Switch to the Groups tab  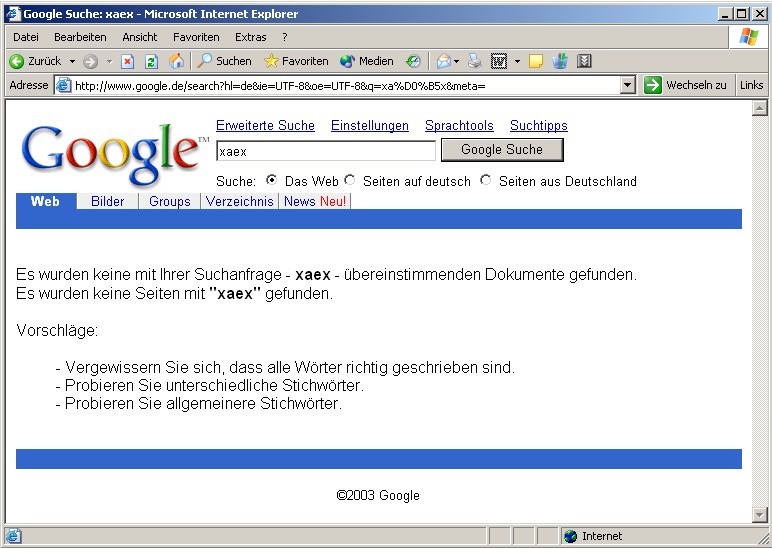point(170,201)
